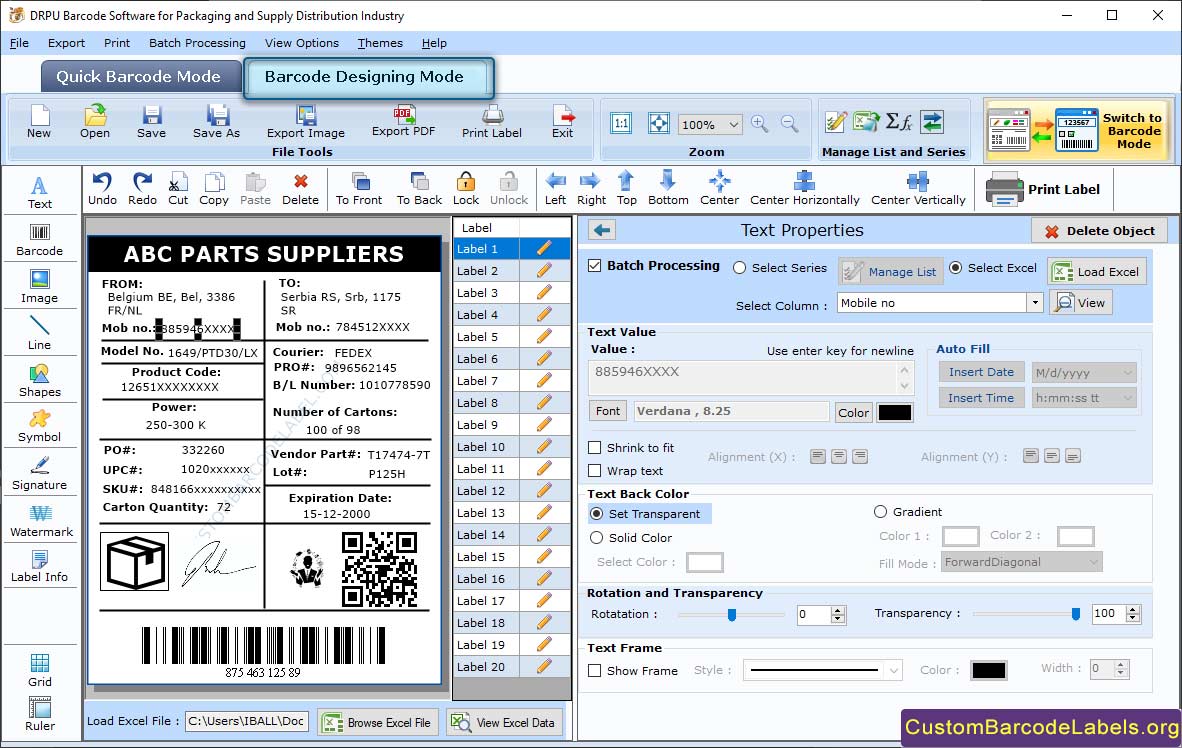
Task: Open the Select Column dropdown
Action: [1035, 303]
